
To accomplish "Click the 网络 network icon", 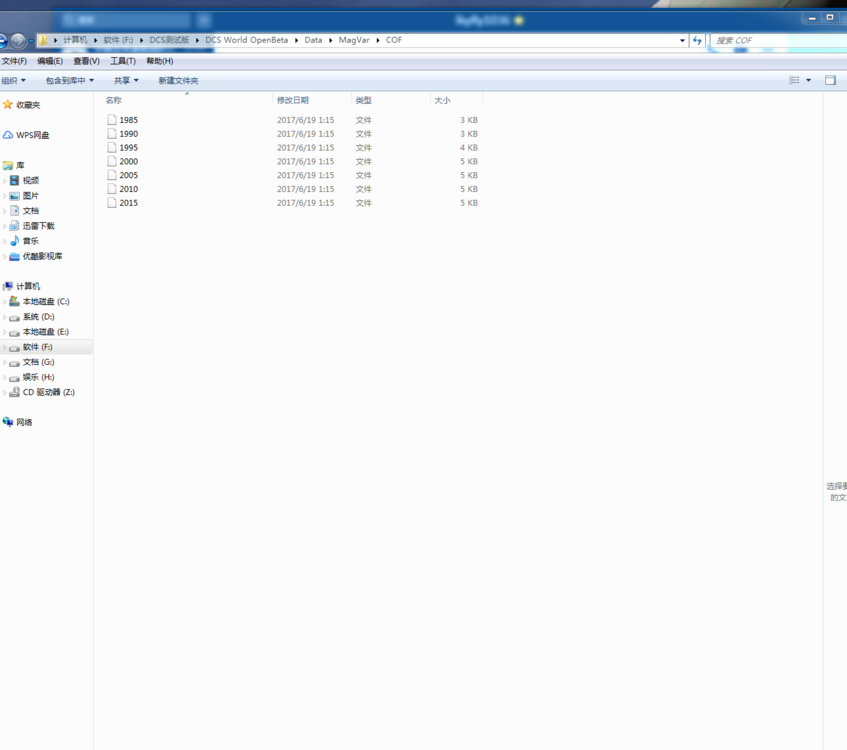I will click(x=8, y=422).
